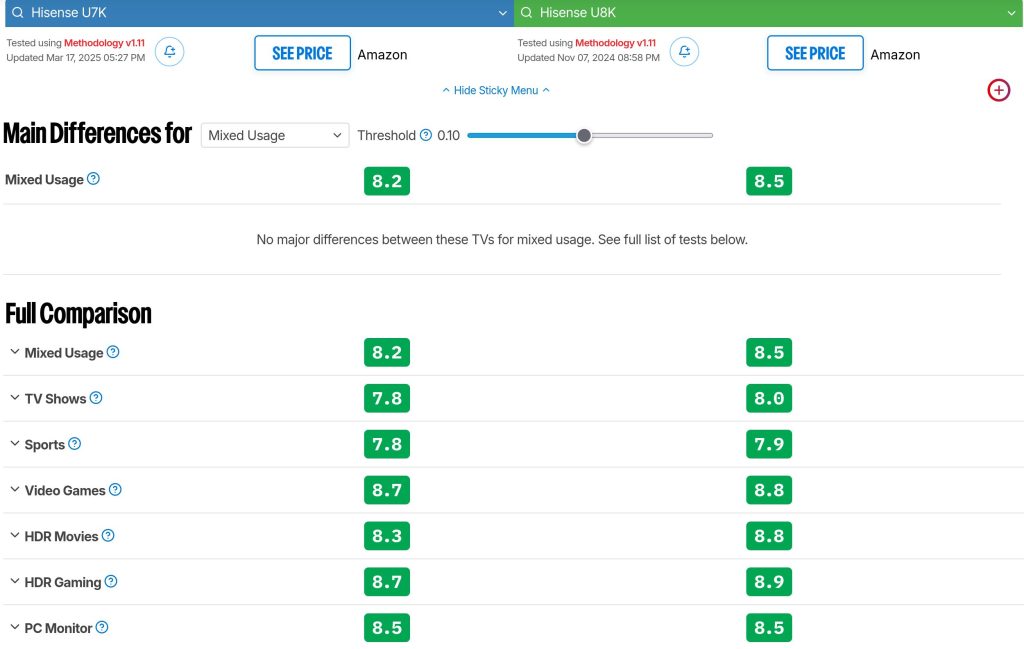Click the notification bell for Hisense U7K

169,52
